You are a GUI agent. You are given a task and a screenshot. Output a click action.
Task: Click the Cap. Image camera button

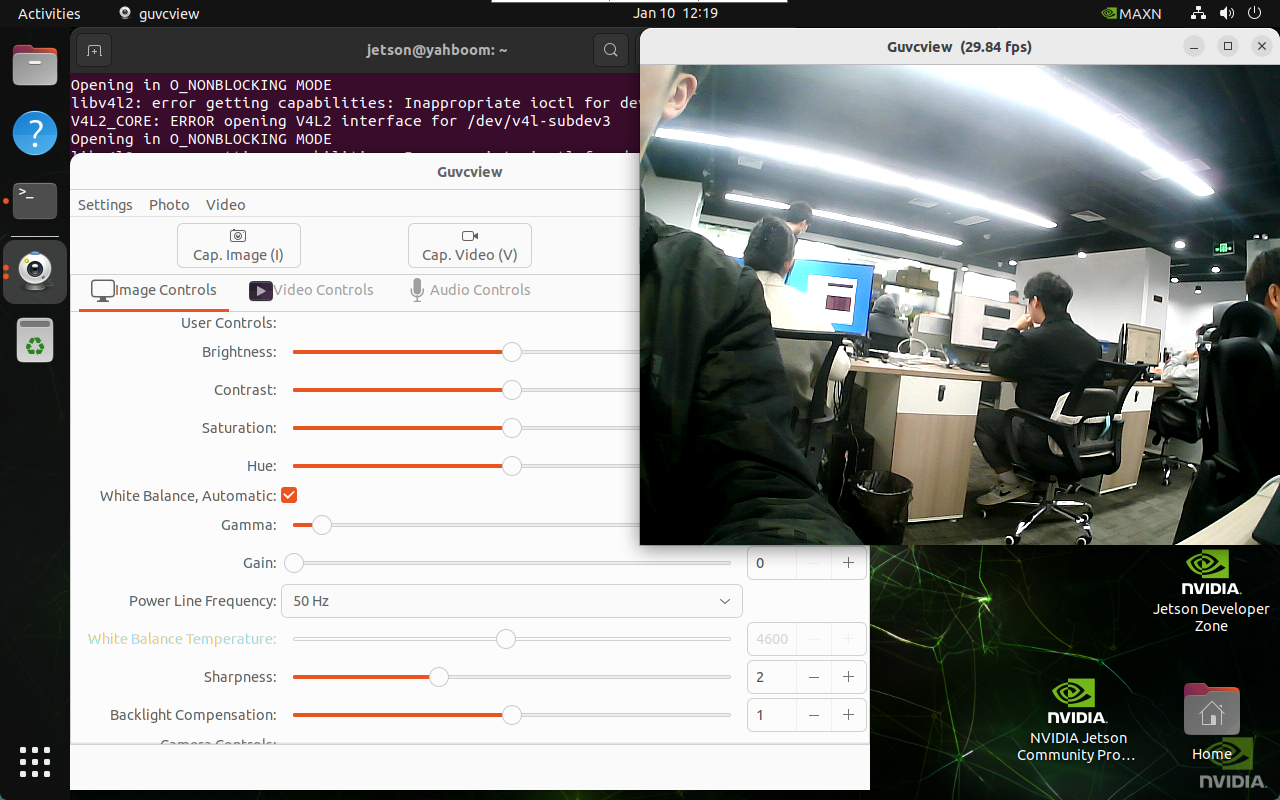(238, 245)
